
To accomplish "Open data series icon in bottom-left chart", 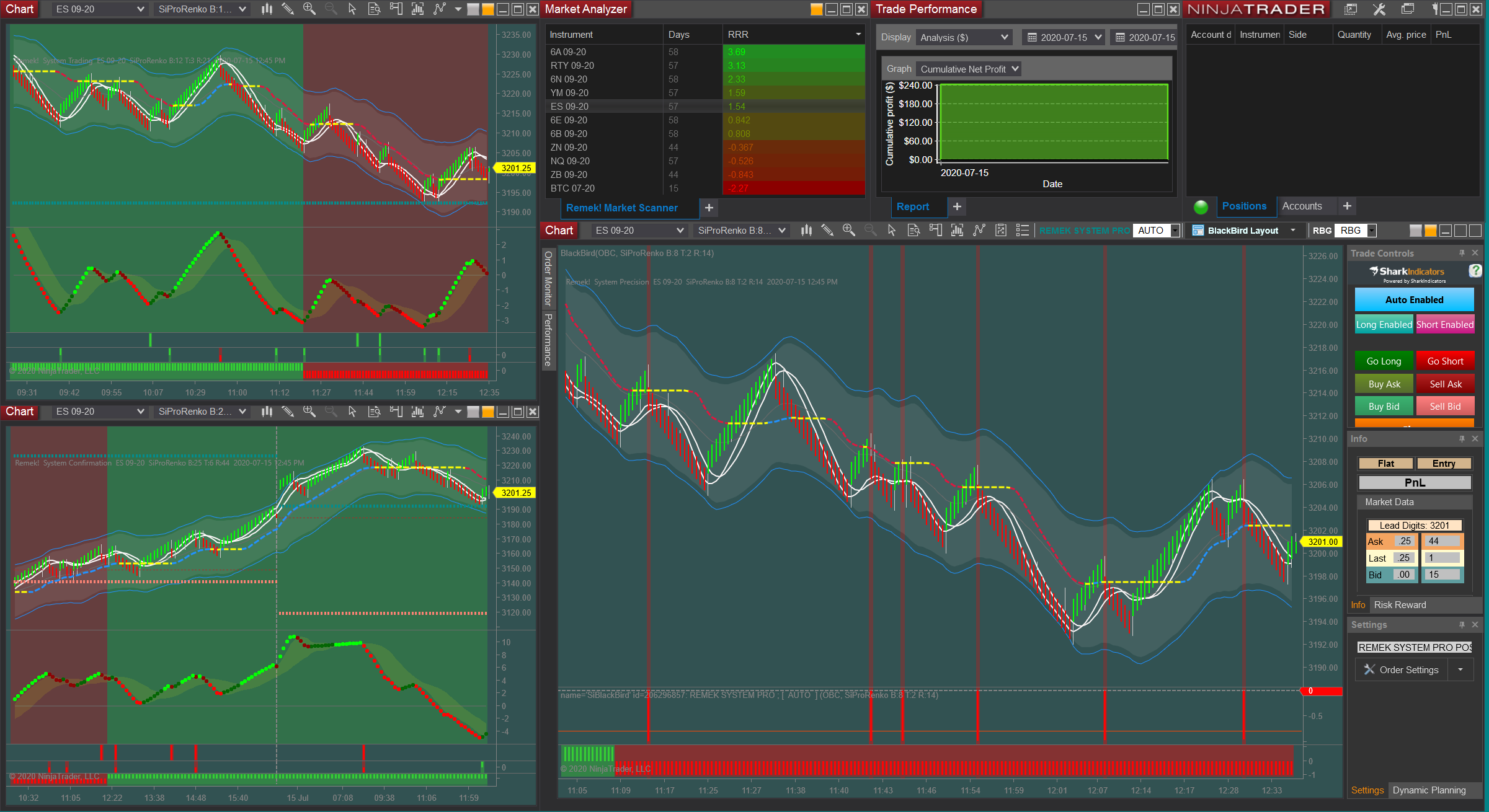I will click(374, 412).
